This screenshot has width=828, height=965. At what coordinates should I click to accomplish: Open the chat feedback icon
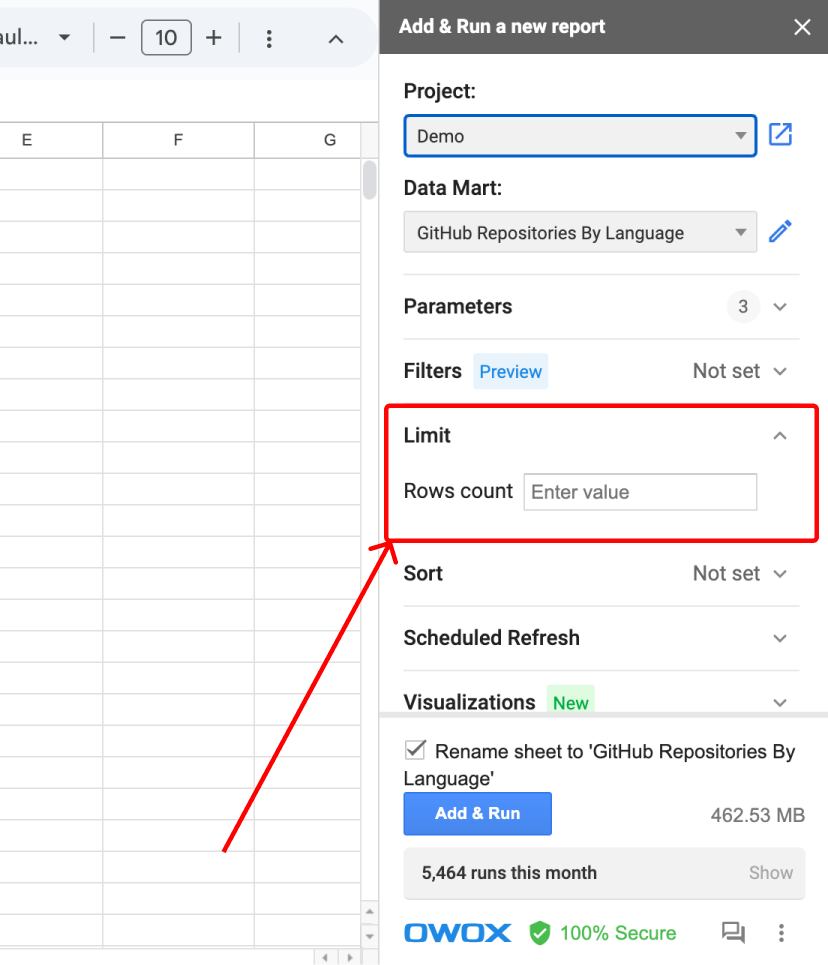point(733,932)
